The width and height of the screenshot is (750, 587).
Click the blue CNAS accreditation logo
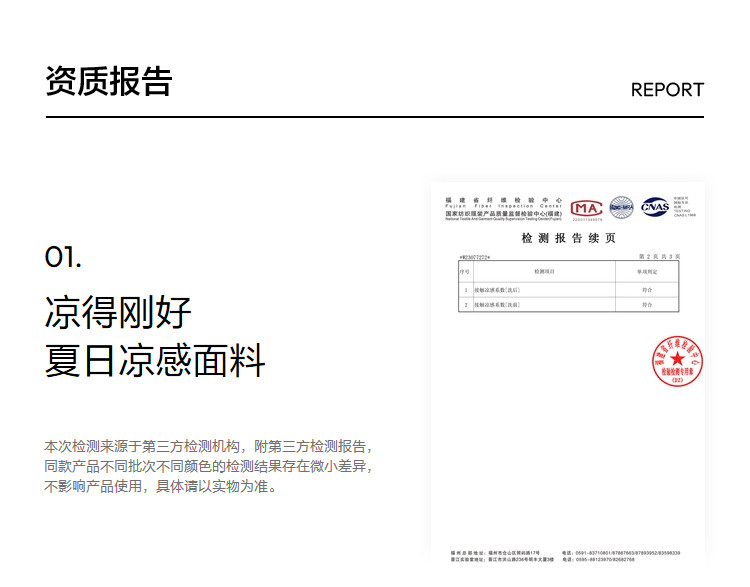coord(655,206)
